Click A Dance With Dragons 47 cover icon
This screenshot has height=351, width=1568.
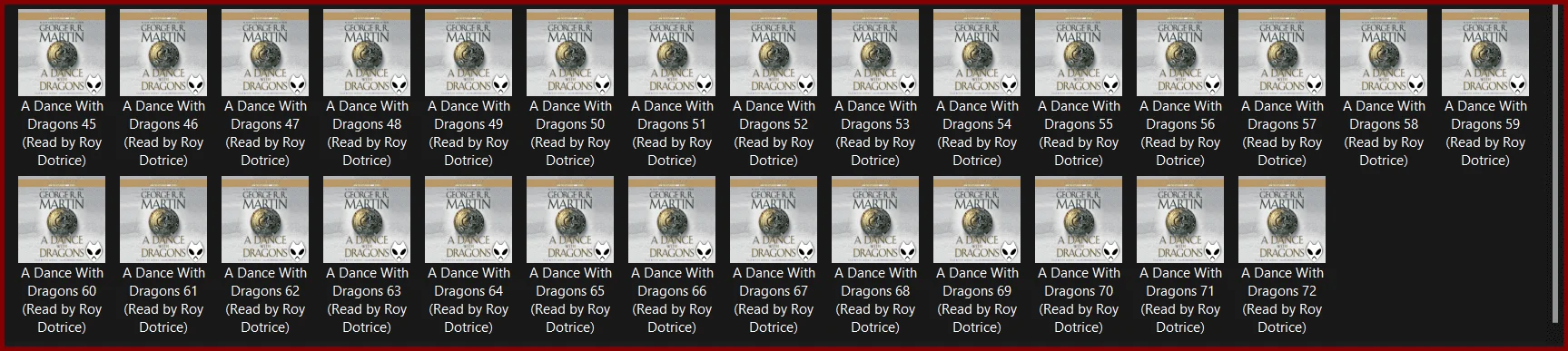tap(265, 53)
